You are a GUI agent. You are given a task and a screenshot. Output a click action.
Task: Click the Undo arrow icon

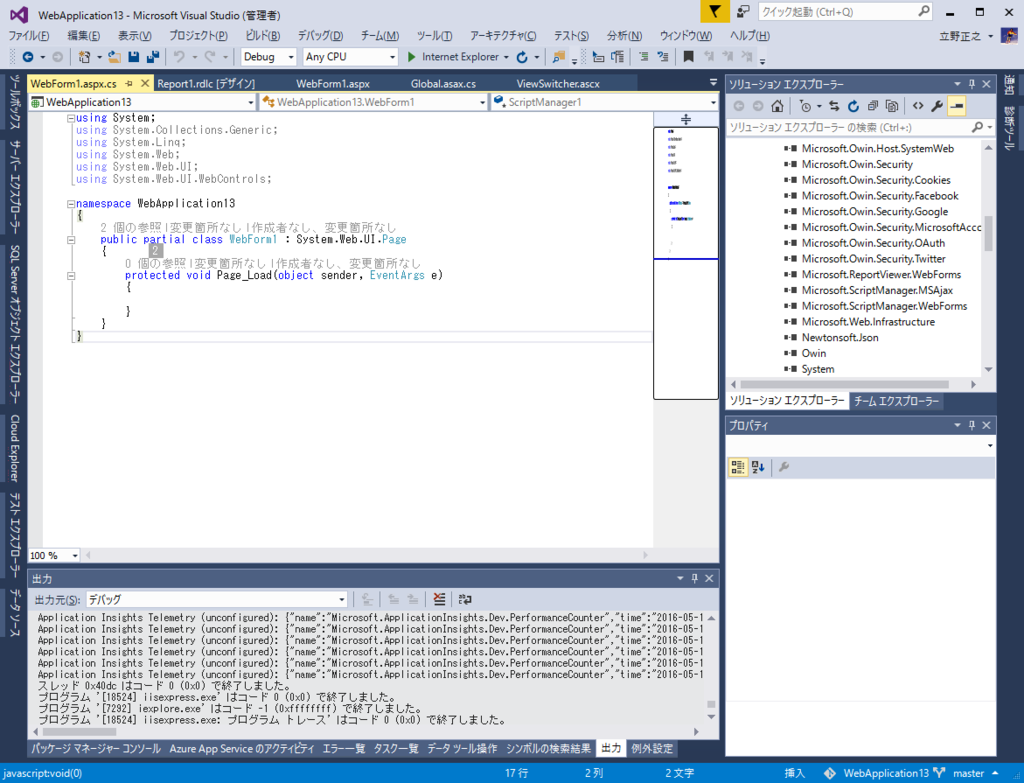(x=180, y=57)
